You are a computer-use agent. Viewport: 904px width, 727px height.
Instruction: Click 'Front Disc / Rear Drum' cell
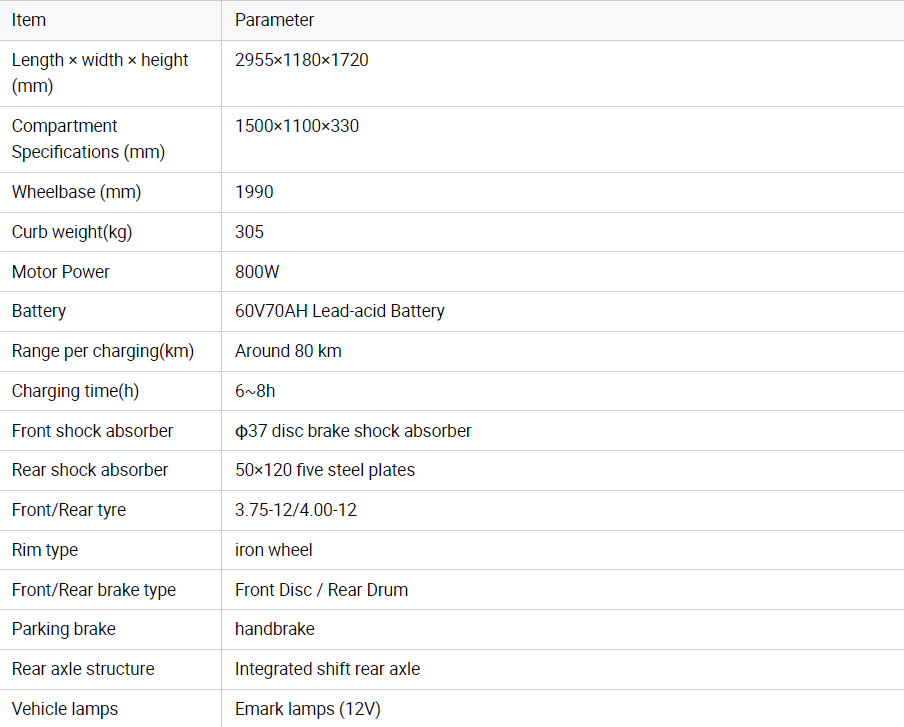coord(321,590)
